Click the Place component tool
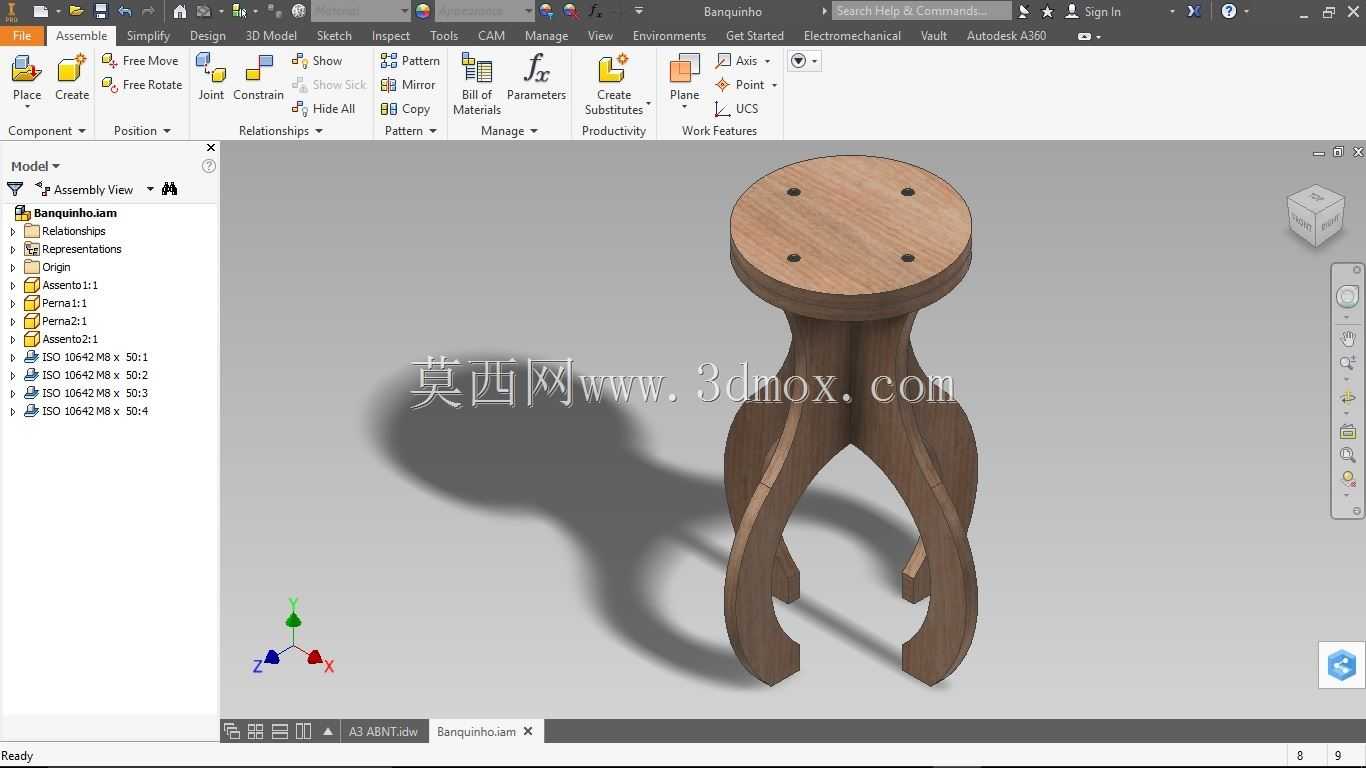Viewport: 1366px width, 768px height. 27,80
